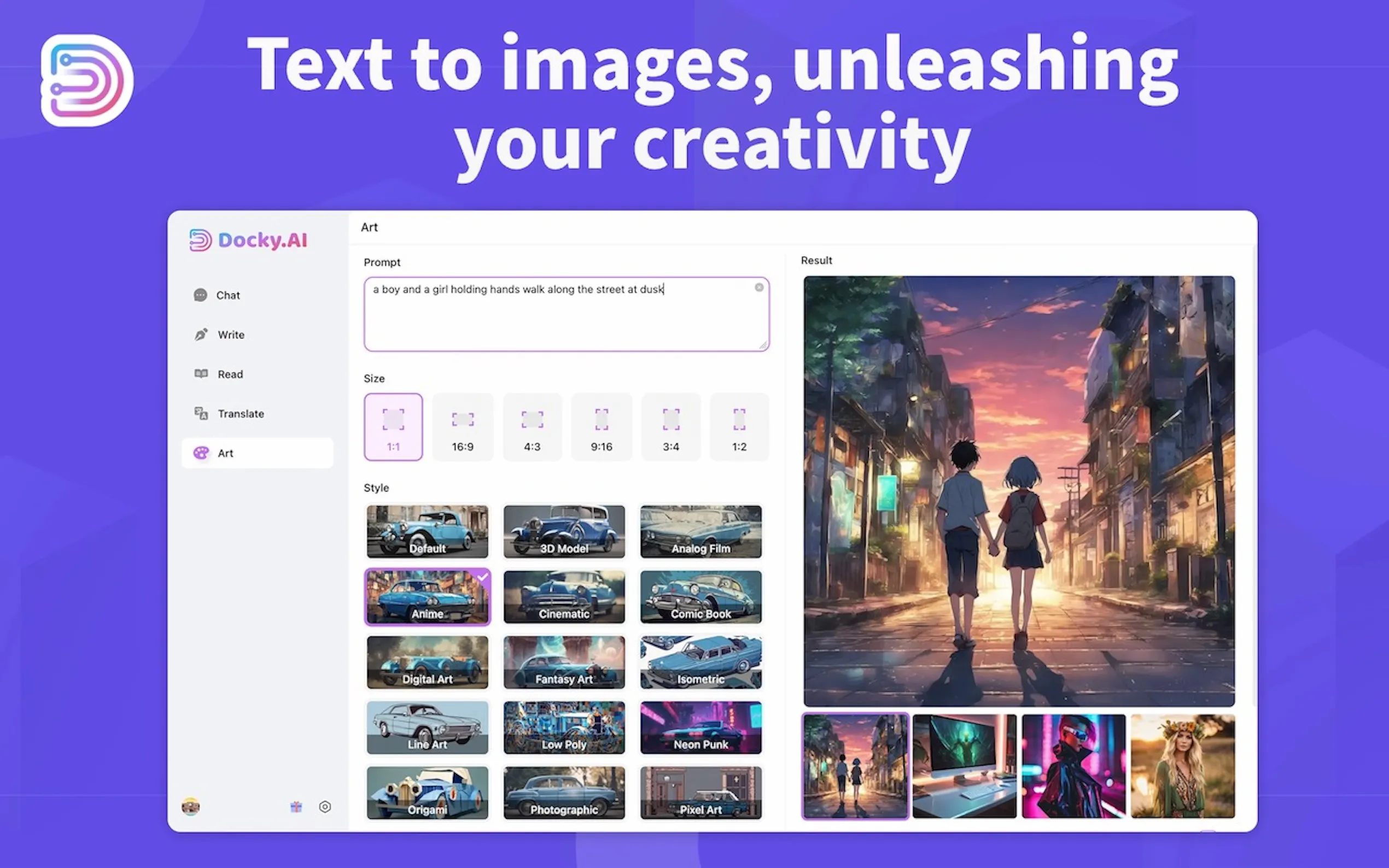Click inside the prompt text field
The width and height of the screenshot is (1389, 868).
coord(565,321)
